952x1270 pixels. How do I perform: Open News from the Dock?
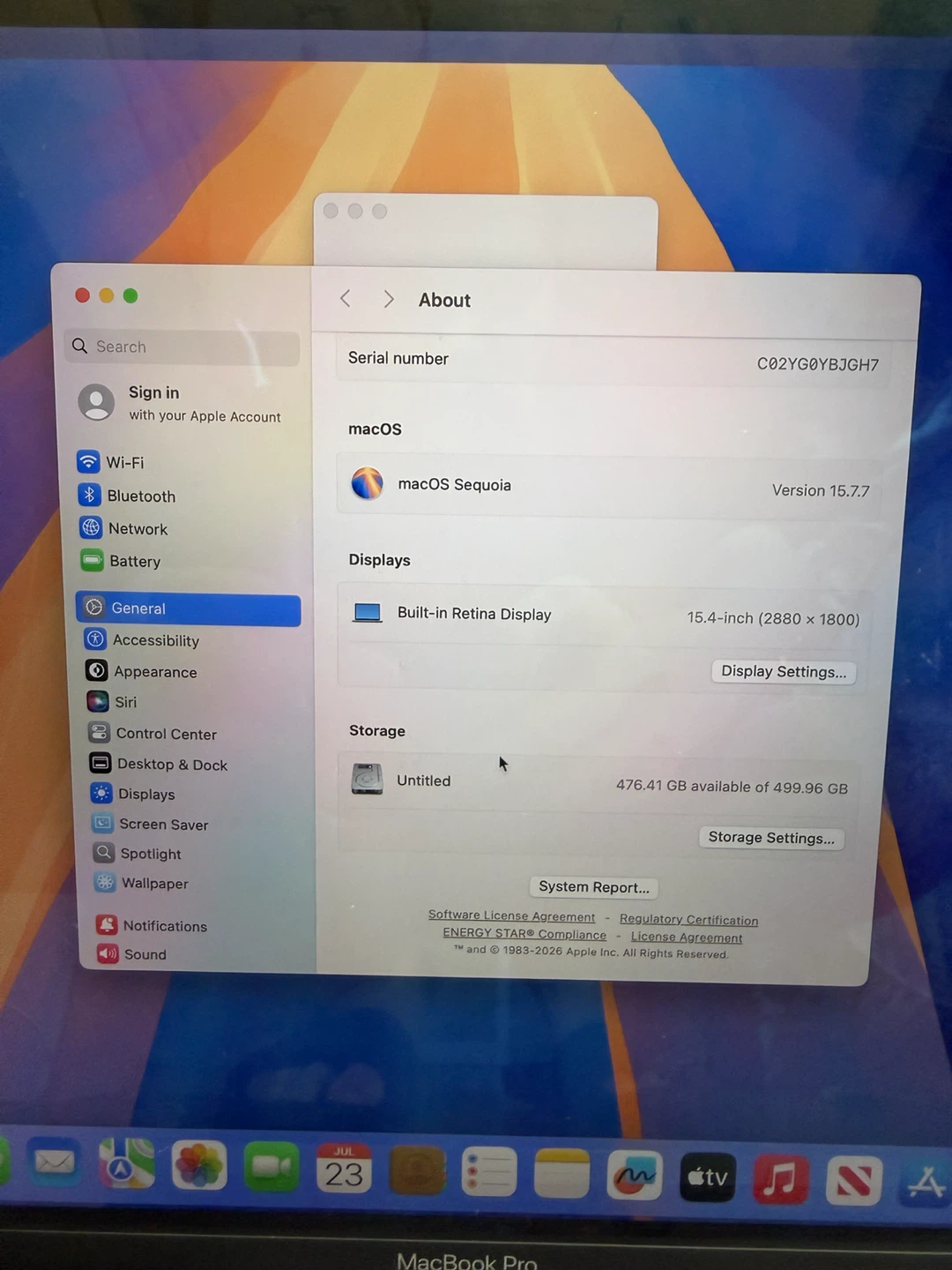pyautogui.click(x=854, y=1180)
